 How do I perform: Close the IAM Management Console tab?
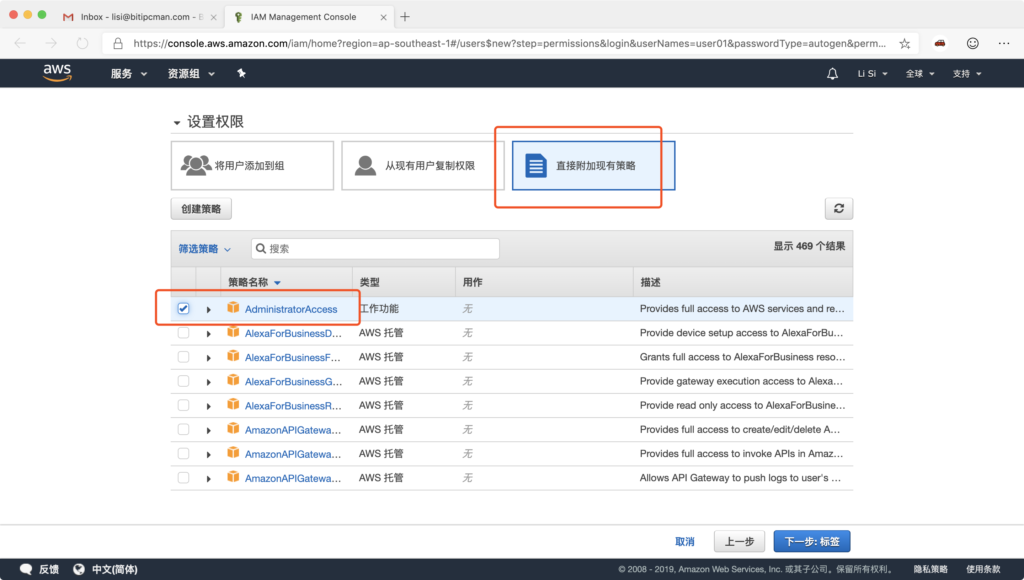tap(383, 18)
